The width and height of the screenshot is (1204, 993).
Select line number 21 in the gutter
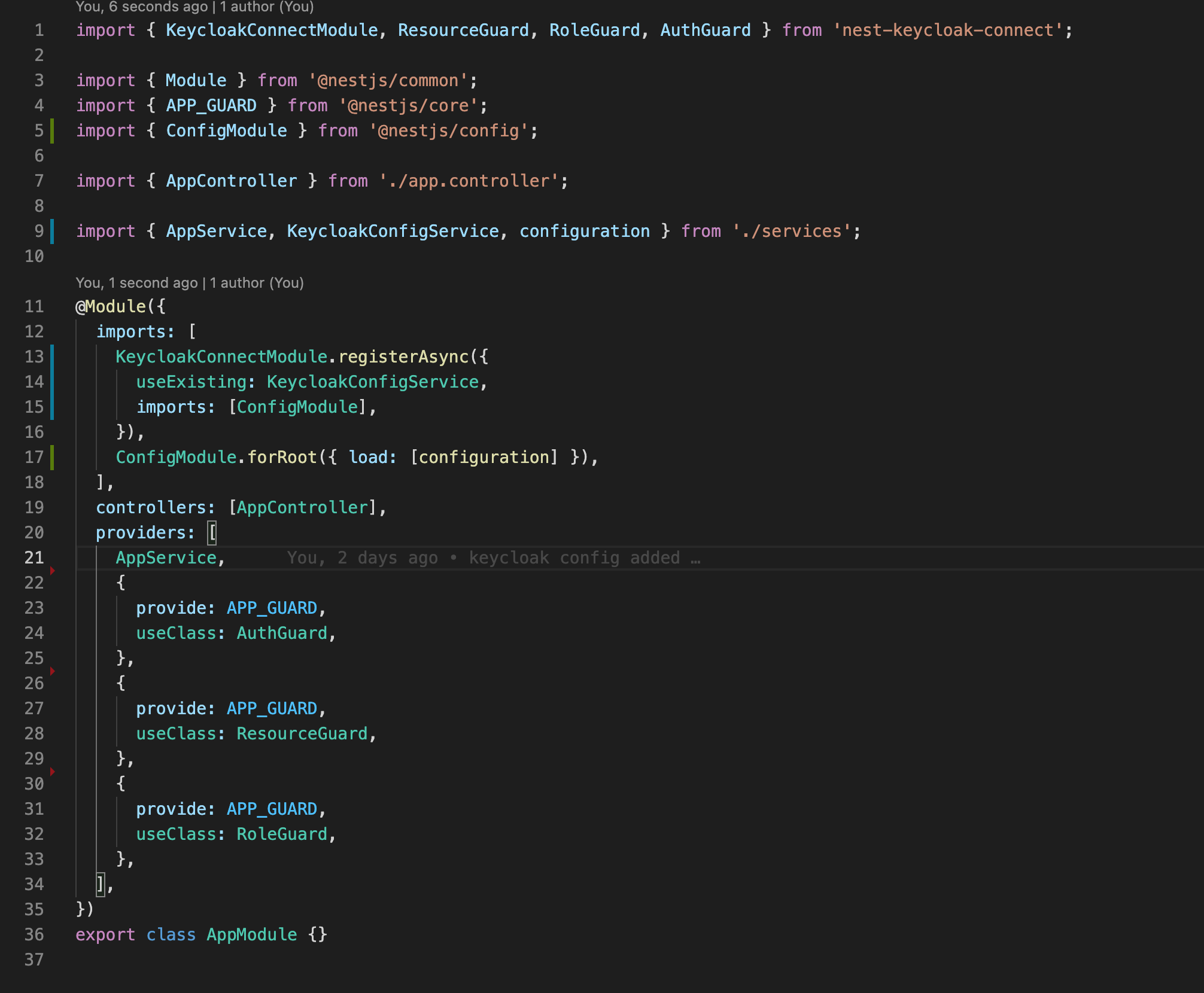click(x=34, y=557)
